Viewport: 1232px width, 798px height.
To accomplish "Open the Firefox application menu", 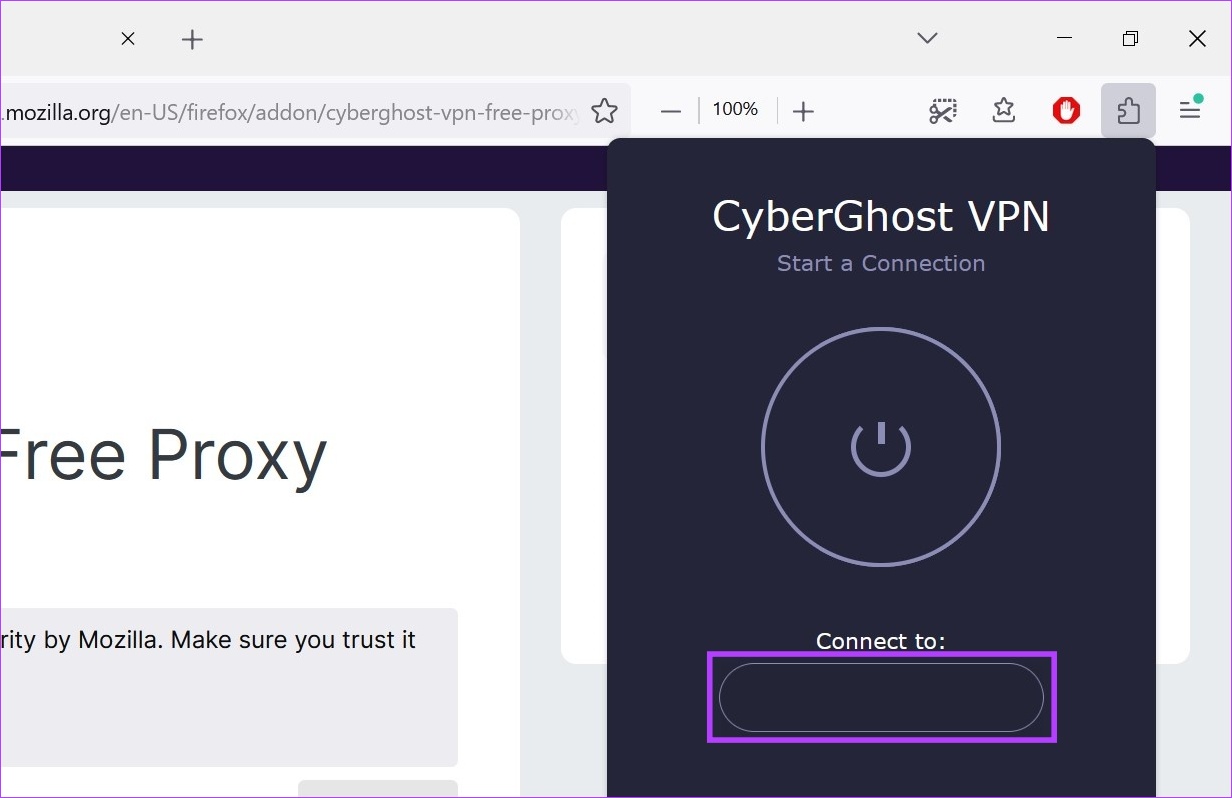I will (x=1190, y=110).
